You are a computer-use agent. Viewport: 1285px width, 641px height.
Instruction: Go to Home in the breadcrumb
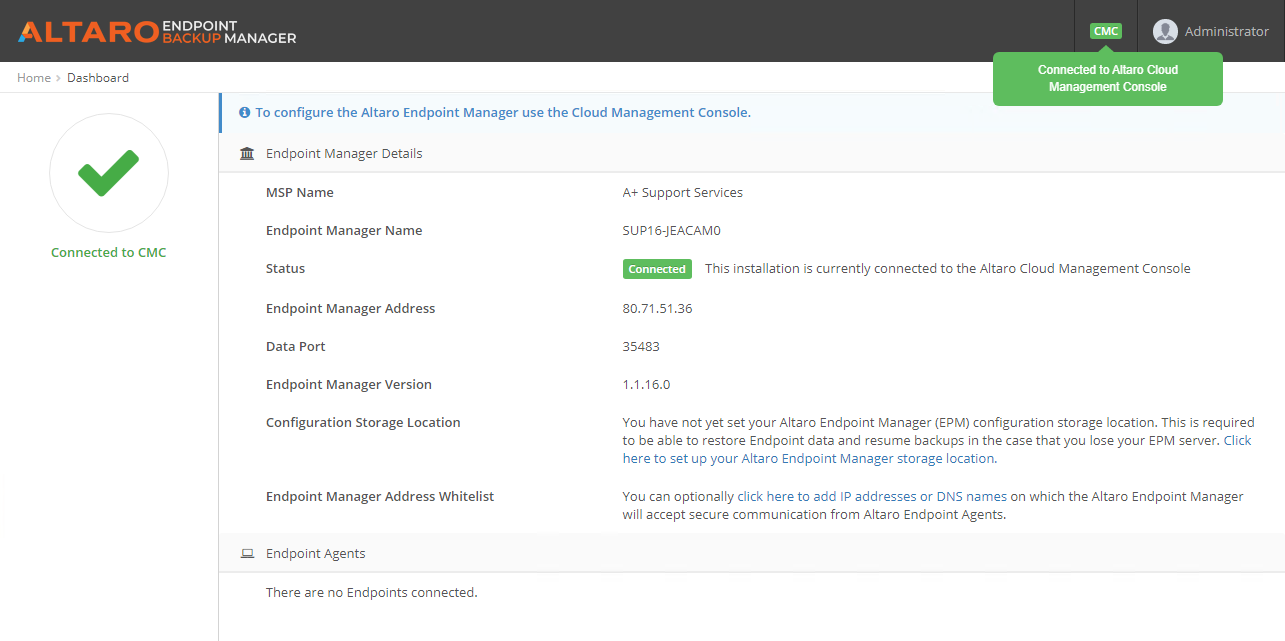click(x=34, y=77)
